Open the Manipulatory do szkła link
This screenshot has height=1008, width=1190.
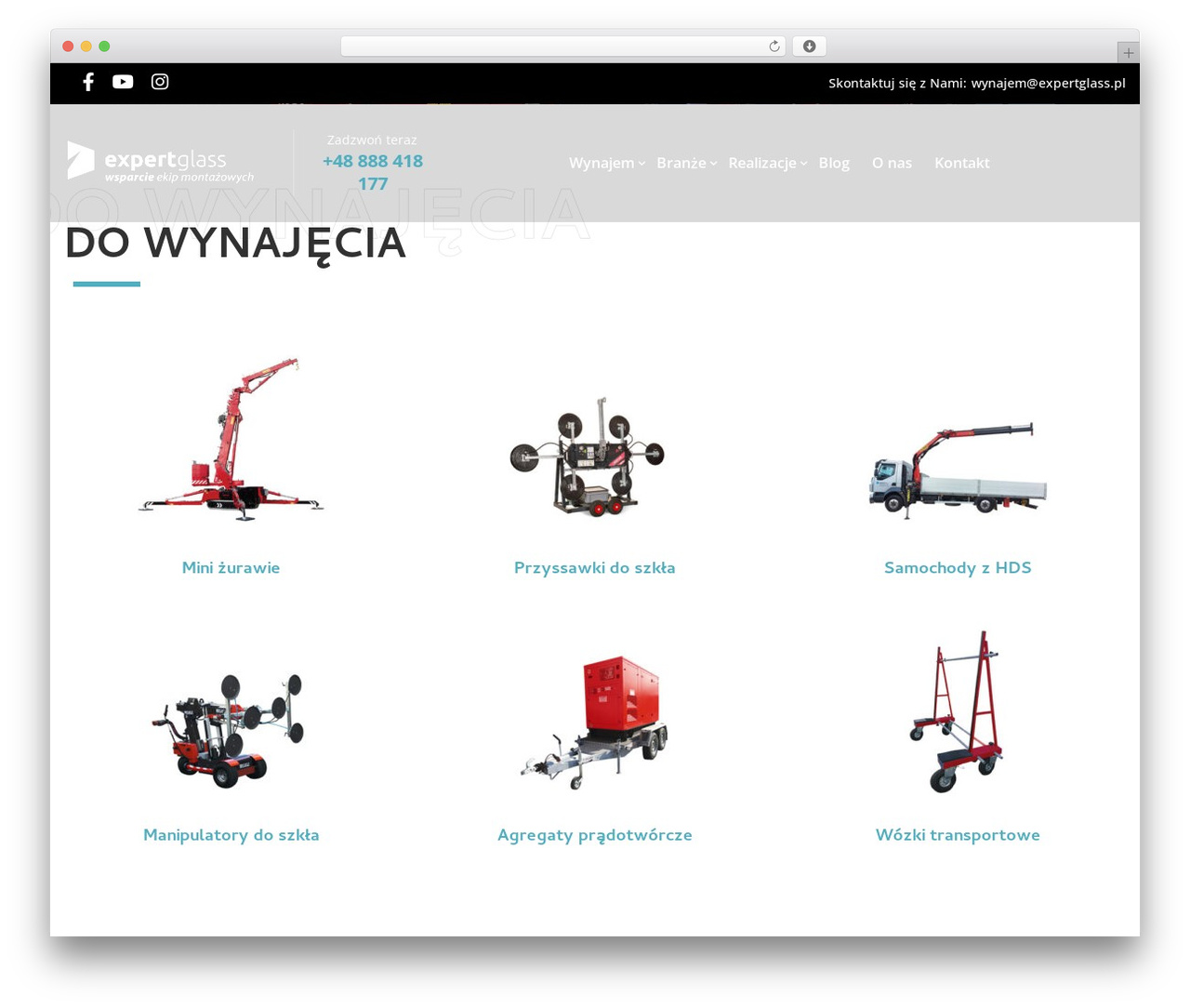pyautogui.click(x=231, y=835)
